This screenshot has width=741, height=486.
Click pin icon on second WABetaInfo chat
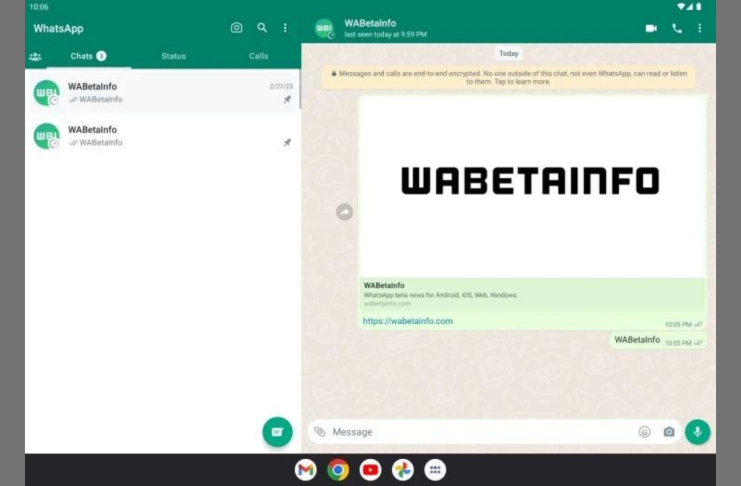click(287, 142)
